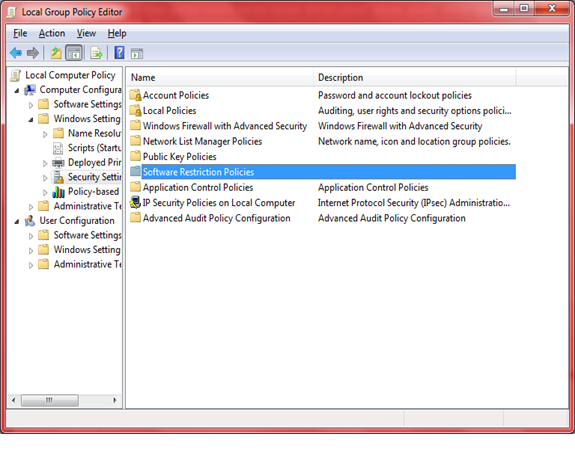Click title bar Local Group Policy Editor icon

12,12
